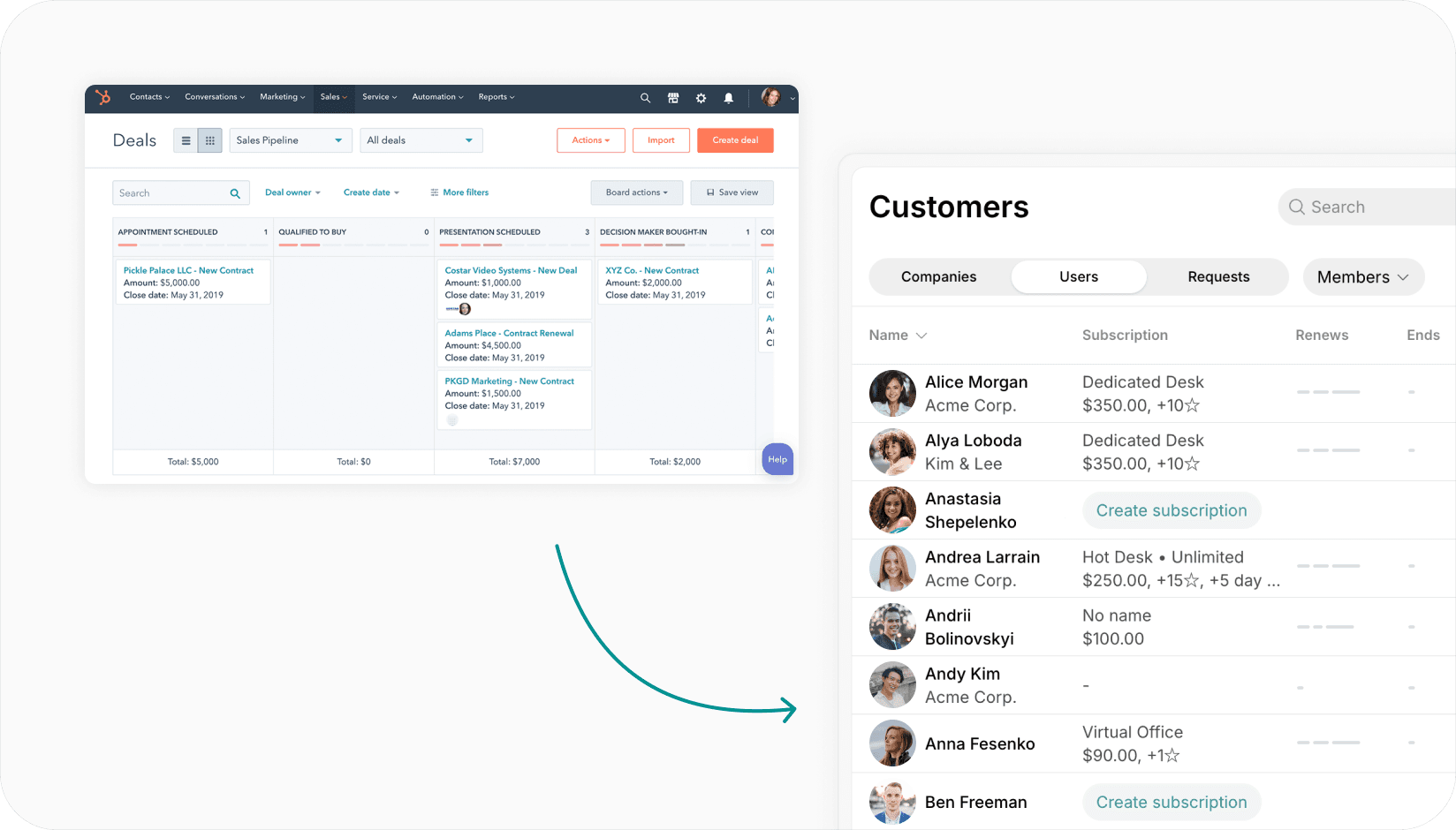Select the board view grid icon
This screenshot has width=1456, height=830.
pos(209,140)
